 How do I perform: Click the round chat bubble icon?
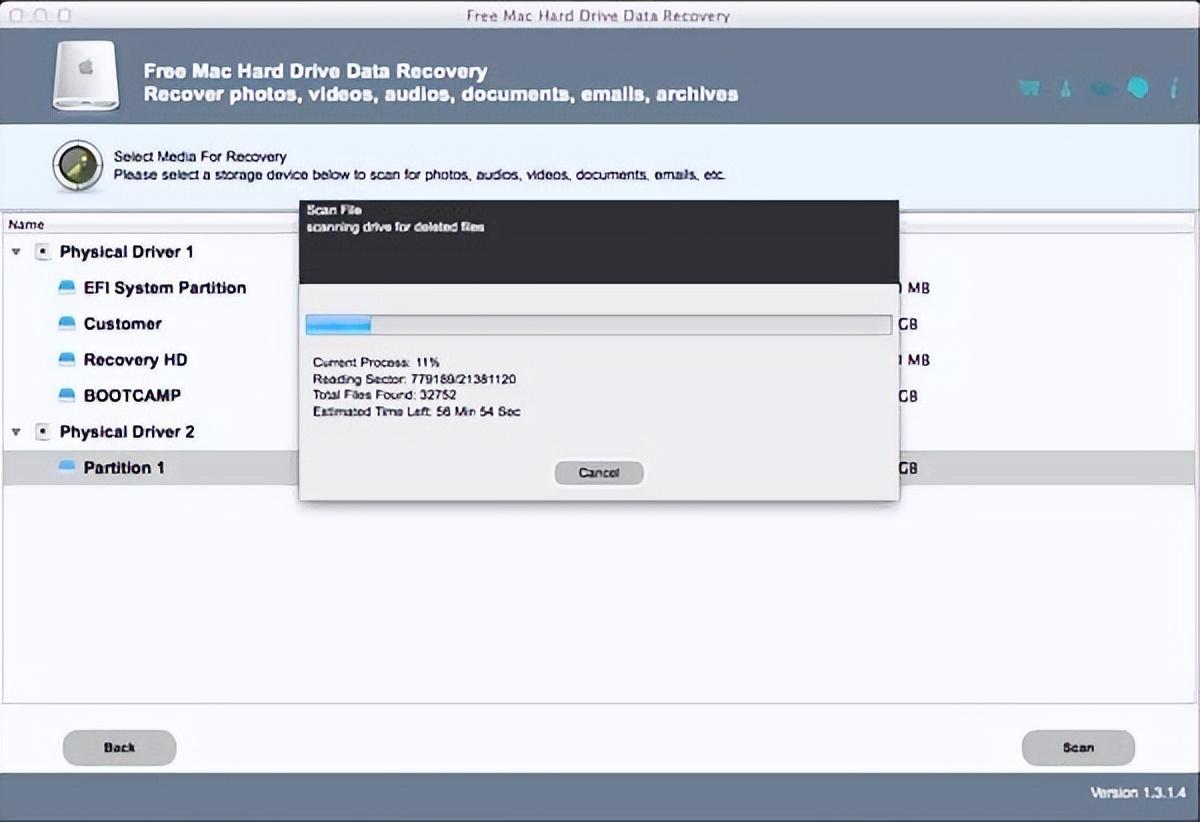(1138, 88)
